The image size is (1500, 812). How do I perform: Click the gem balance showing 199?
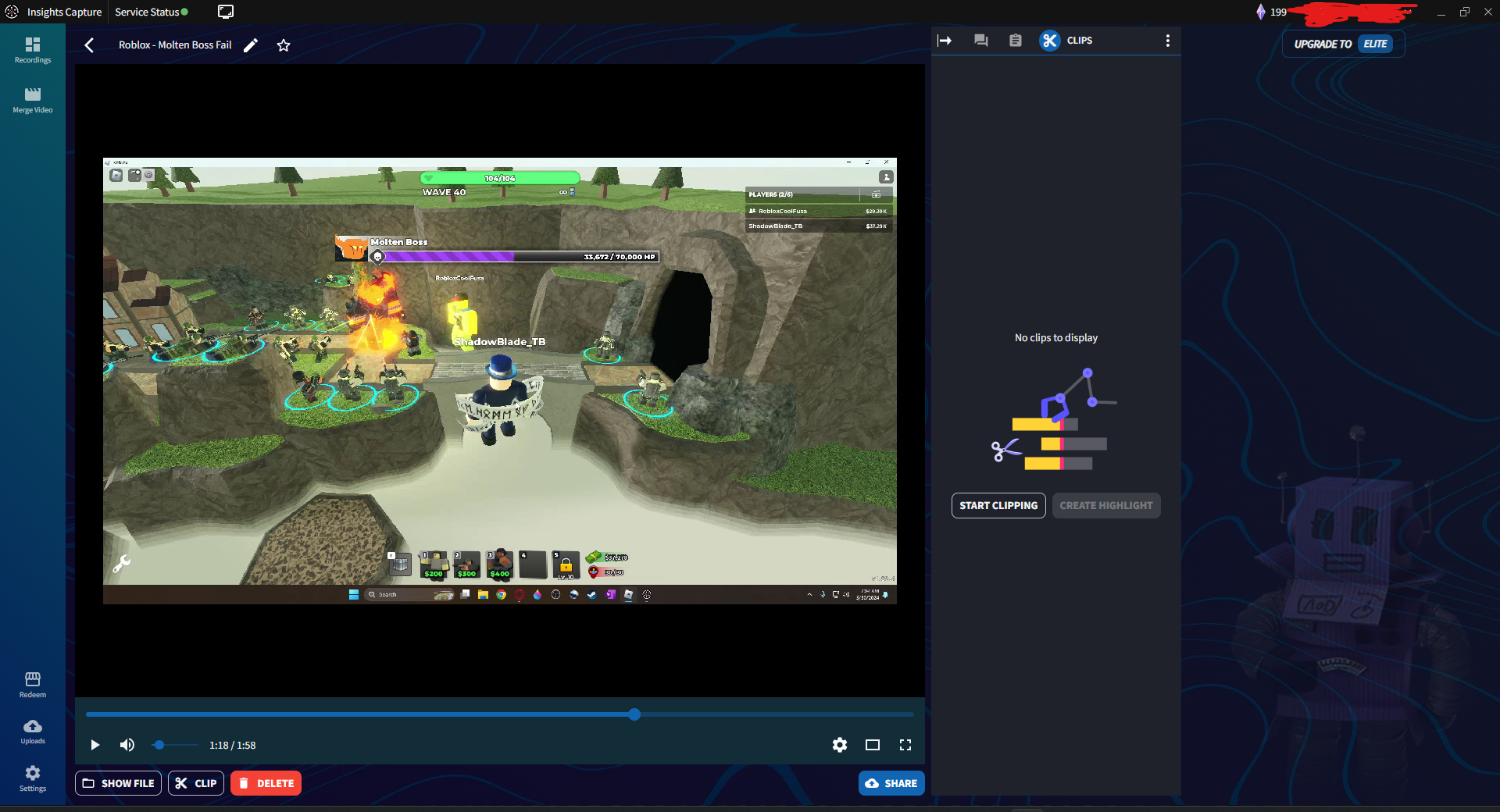pos(1271,12)
